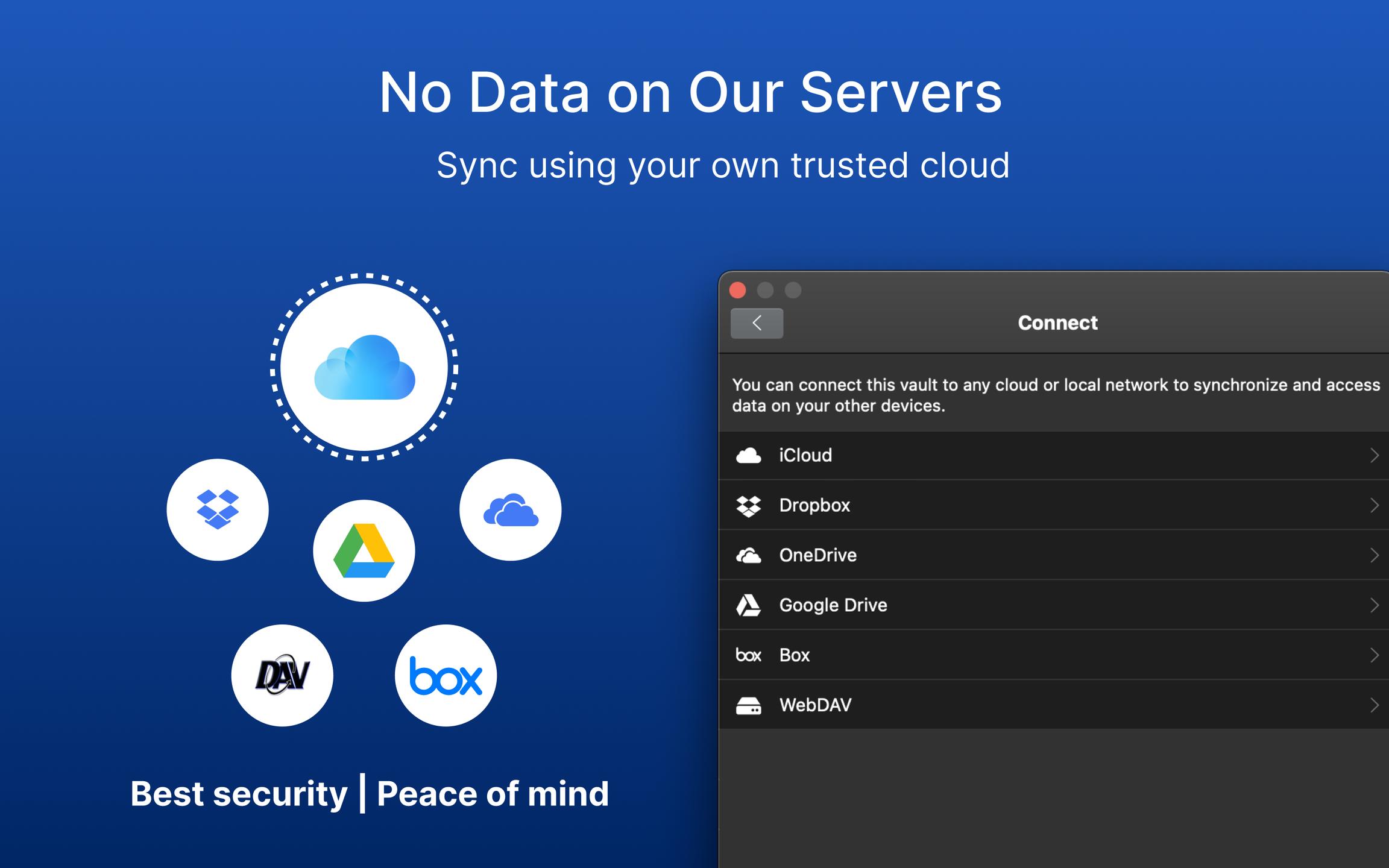This screenshot has width=1389, height=868.
Task: Click the iCloud cloud icon in list
Action: pos(748,456)
